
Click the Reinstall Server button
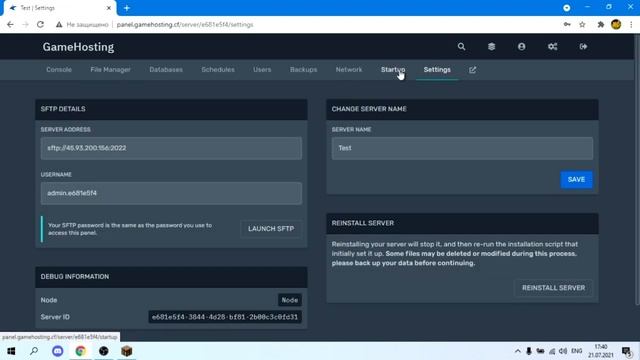coord(553,288)
